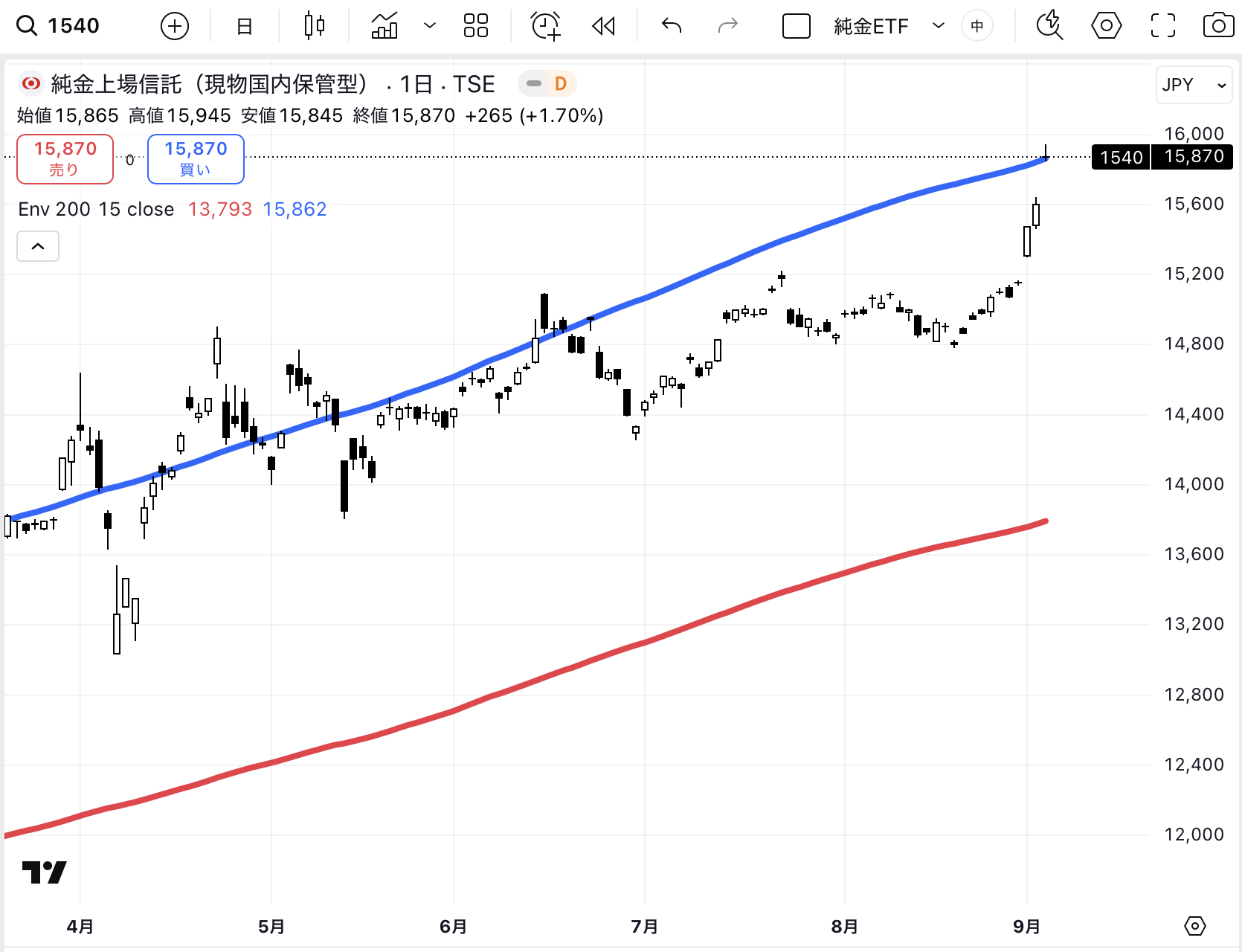
Task: Click the blue envelope value 15,862
Action: click(295, 209)
